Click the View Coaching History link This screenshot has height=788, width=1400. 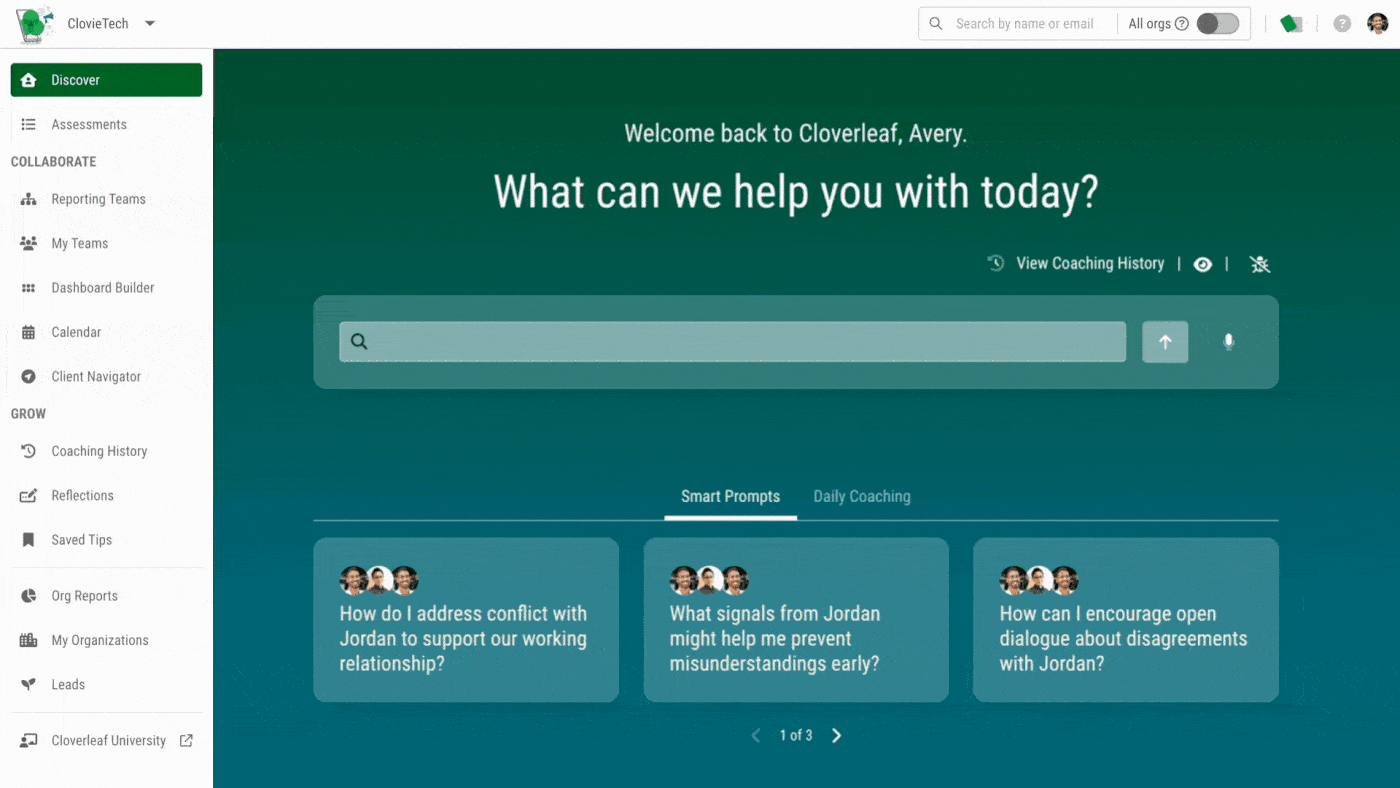point(1089,264)
